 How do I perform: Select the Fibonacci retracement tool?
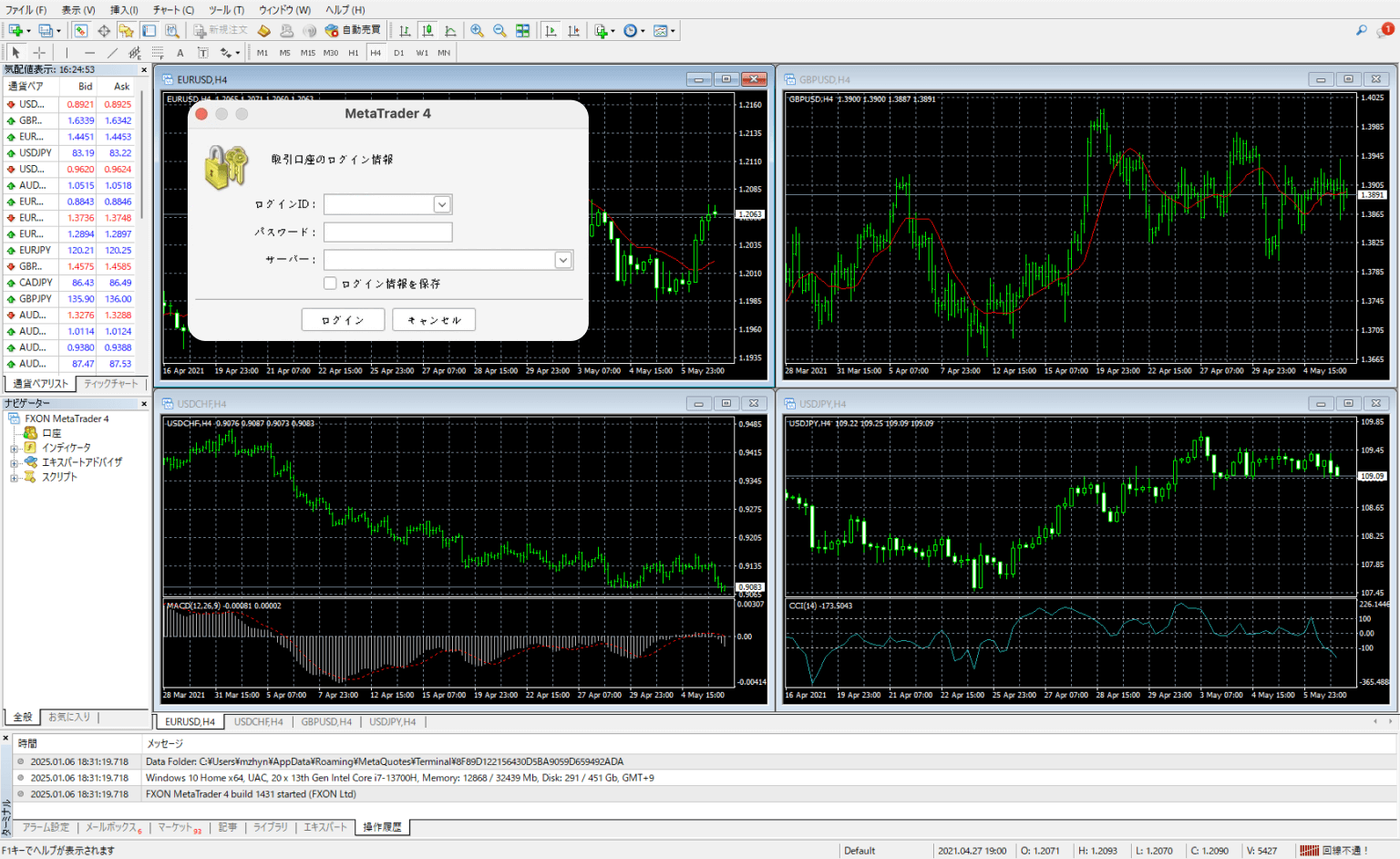tap(158, 53)
